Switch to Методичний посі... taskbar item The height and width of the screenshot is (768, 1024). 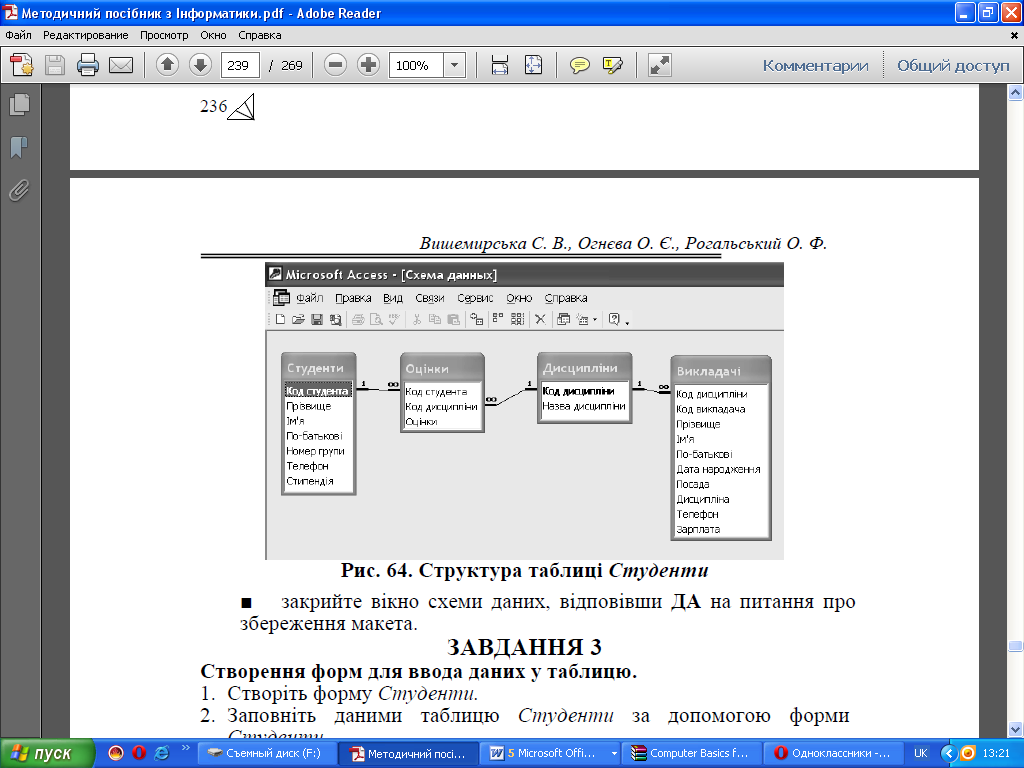pos(408,753)
